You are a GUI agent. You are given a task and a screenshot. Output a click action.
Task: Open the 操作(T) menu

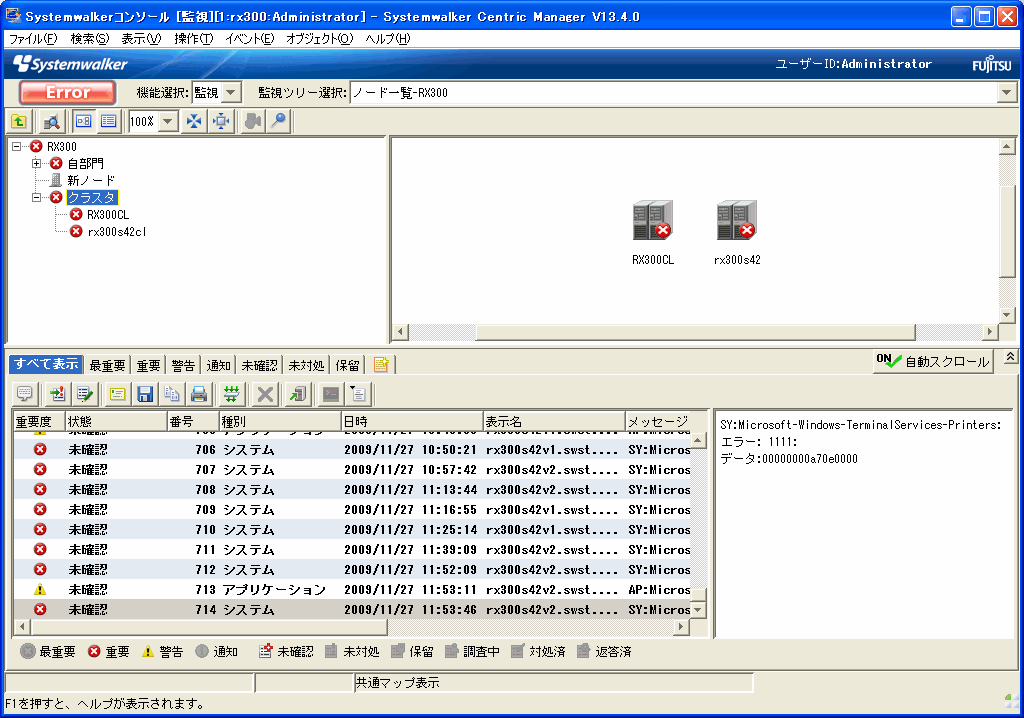(x=193, y=39)
